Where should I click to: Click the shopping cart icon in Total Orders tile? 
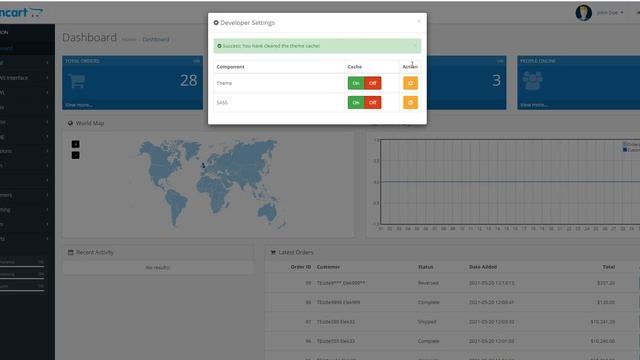[x=77, y=81]
